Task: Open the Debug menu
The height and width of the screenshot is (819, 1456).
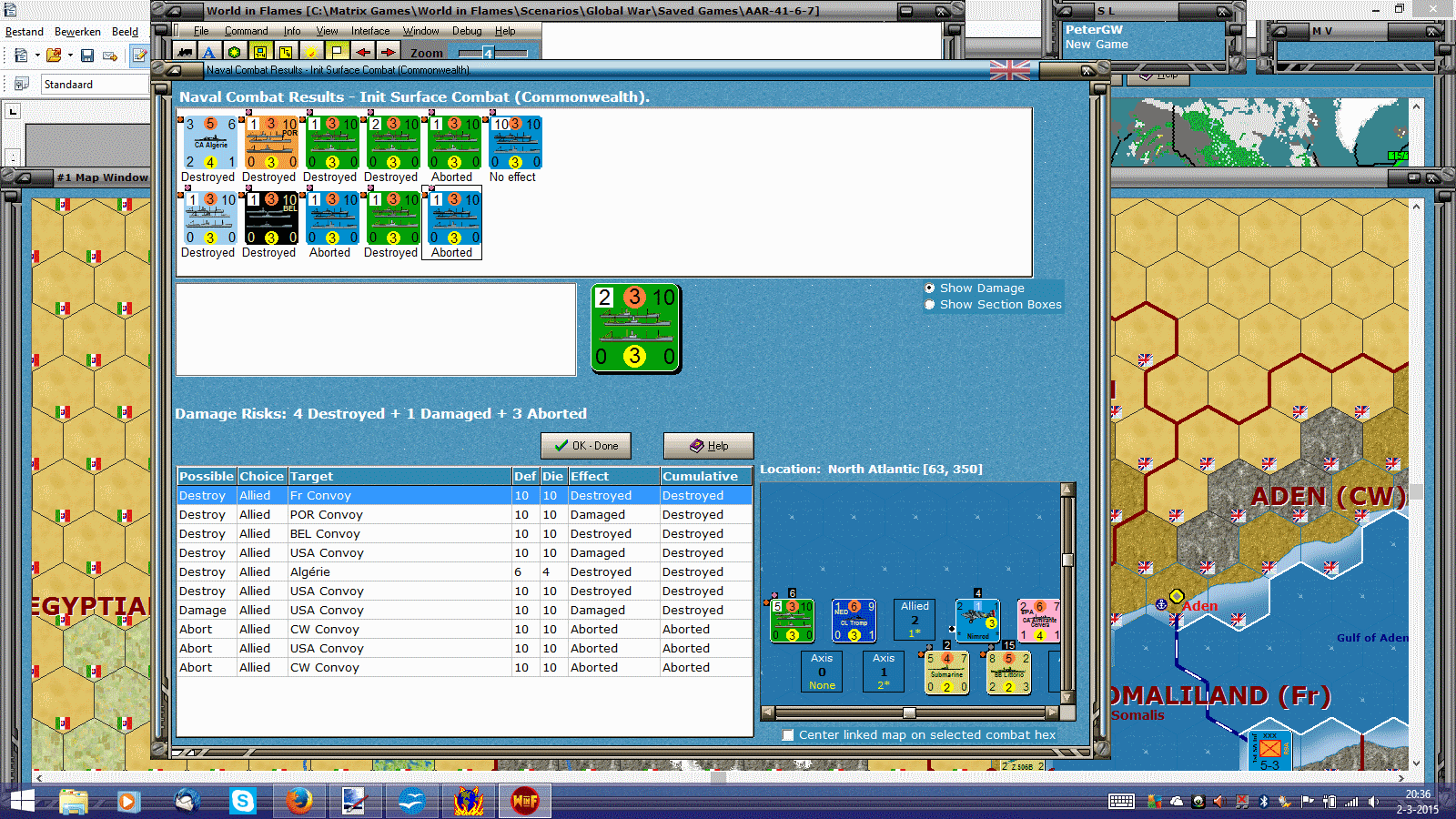Action: [x=467, y=31]
